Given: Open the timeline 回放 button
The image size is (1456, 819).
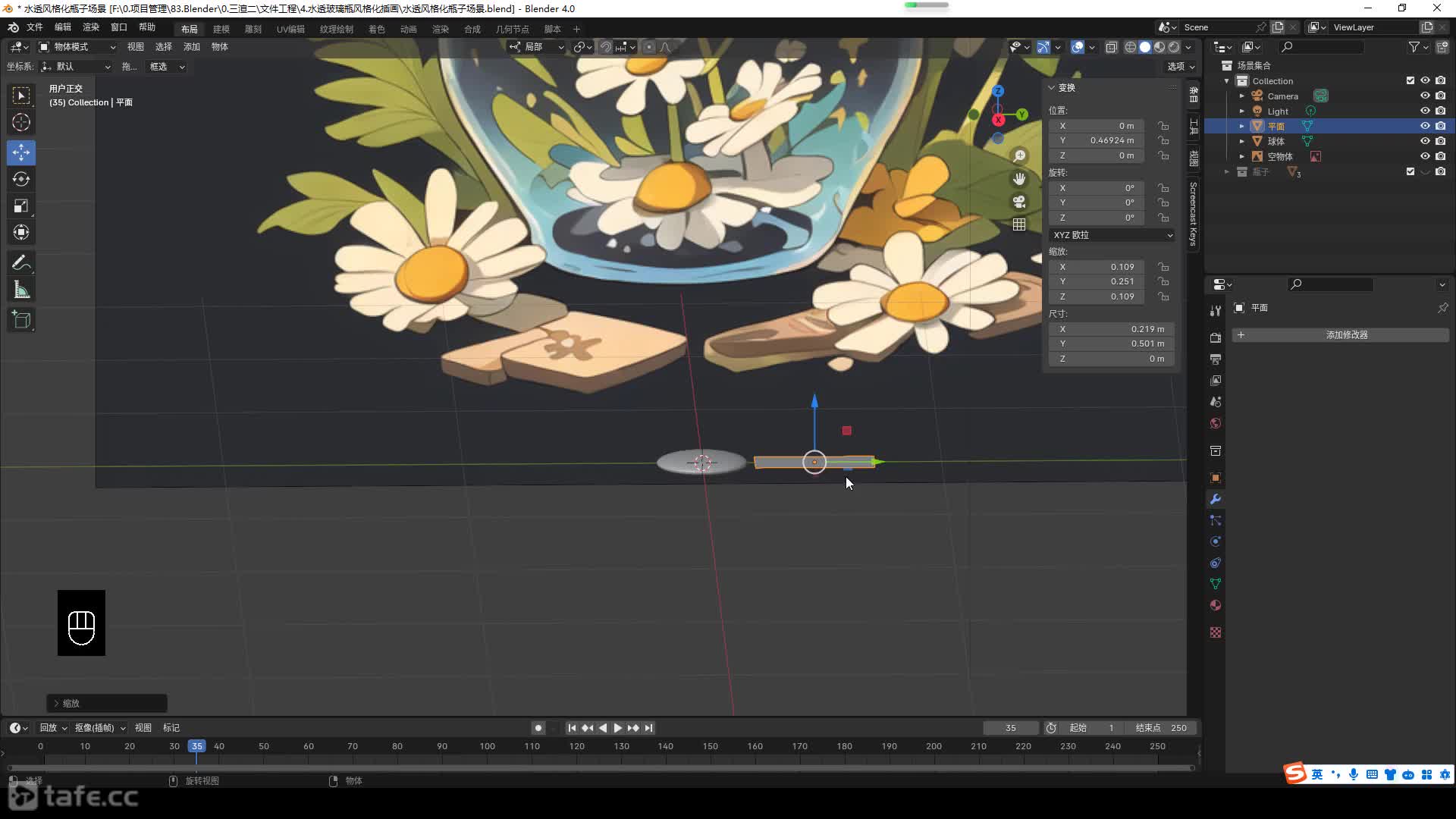Looking at the screenshot, I should pyautogui.click(x=53, y=728).
